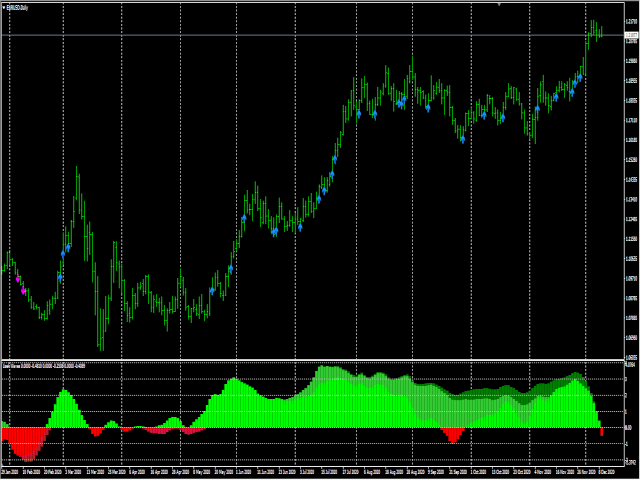Click the last red histogram bar of the oscillator
Viewport: 640px width, 480px height.
point(602,431)
